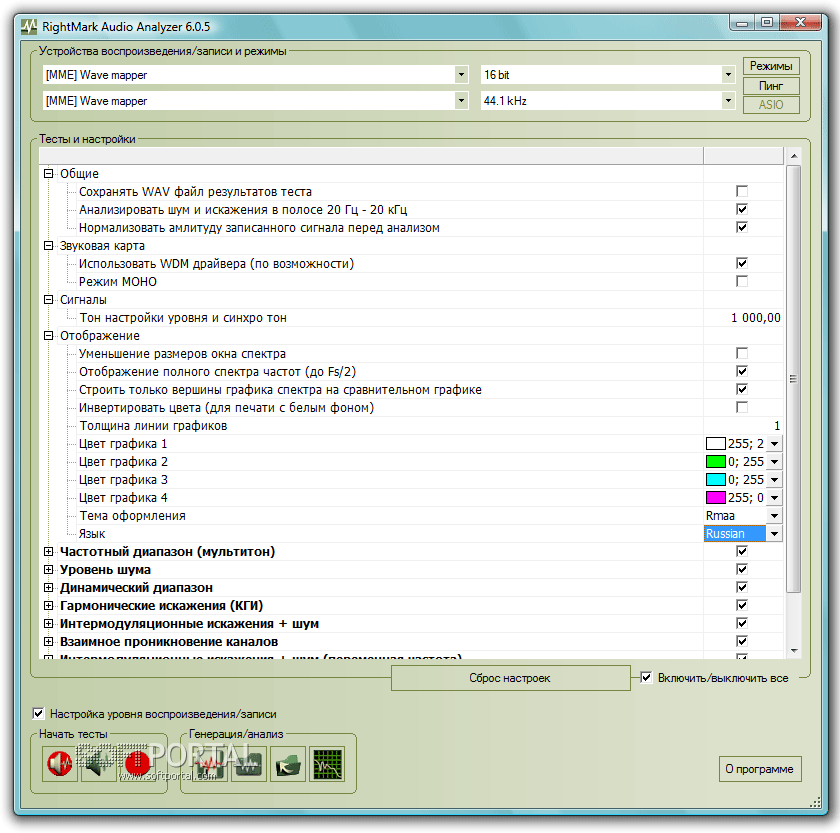
Task: Toggle 'Отображение полного спектра частот' checkbox
Action: pos(742,371)
